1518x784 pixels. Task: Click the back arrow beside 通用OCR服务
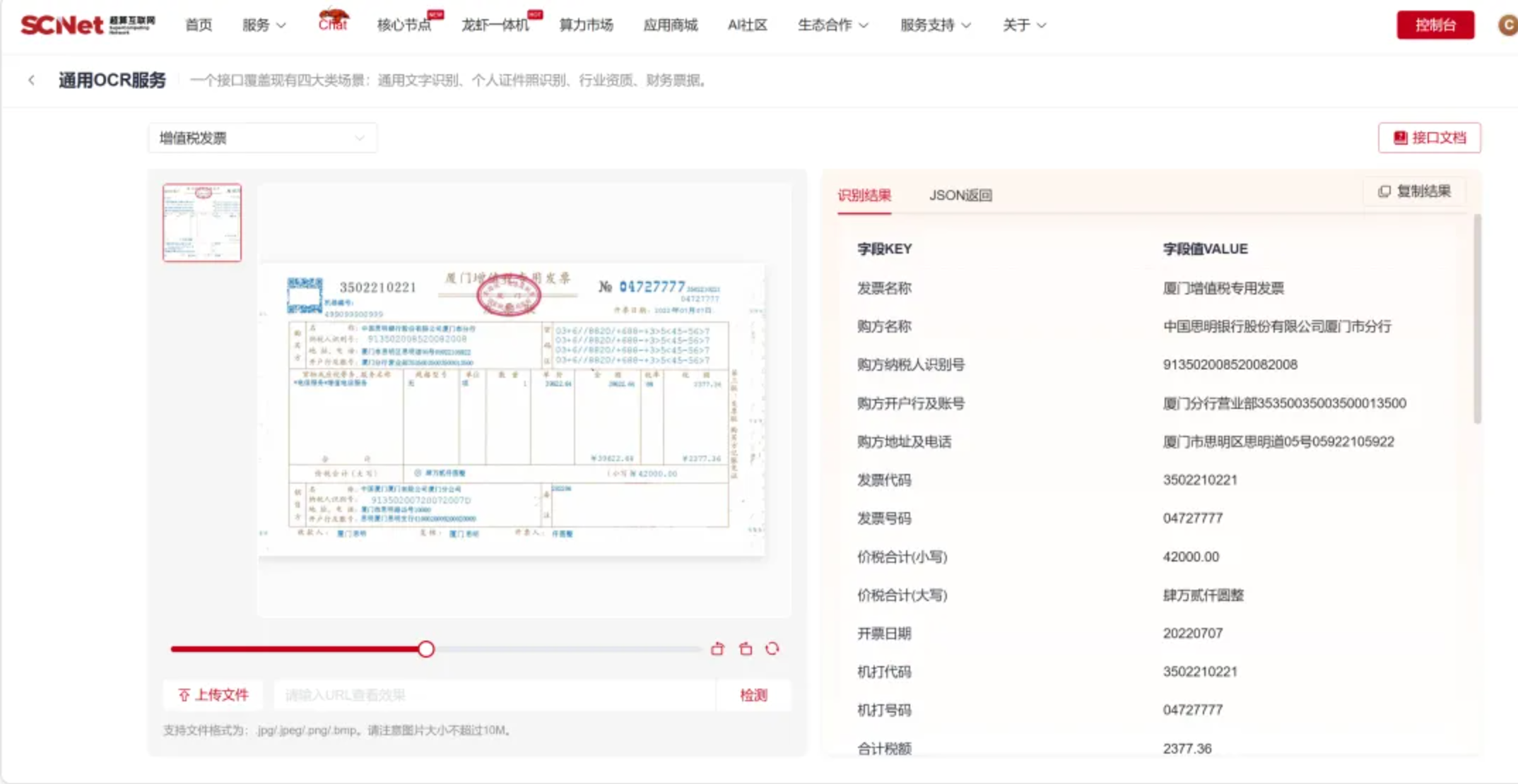tap(32, 80)
